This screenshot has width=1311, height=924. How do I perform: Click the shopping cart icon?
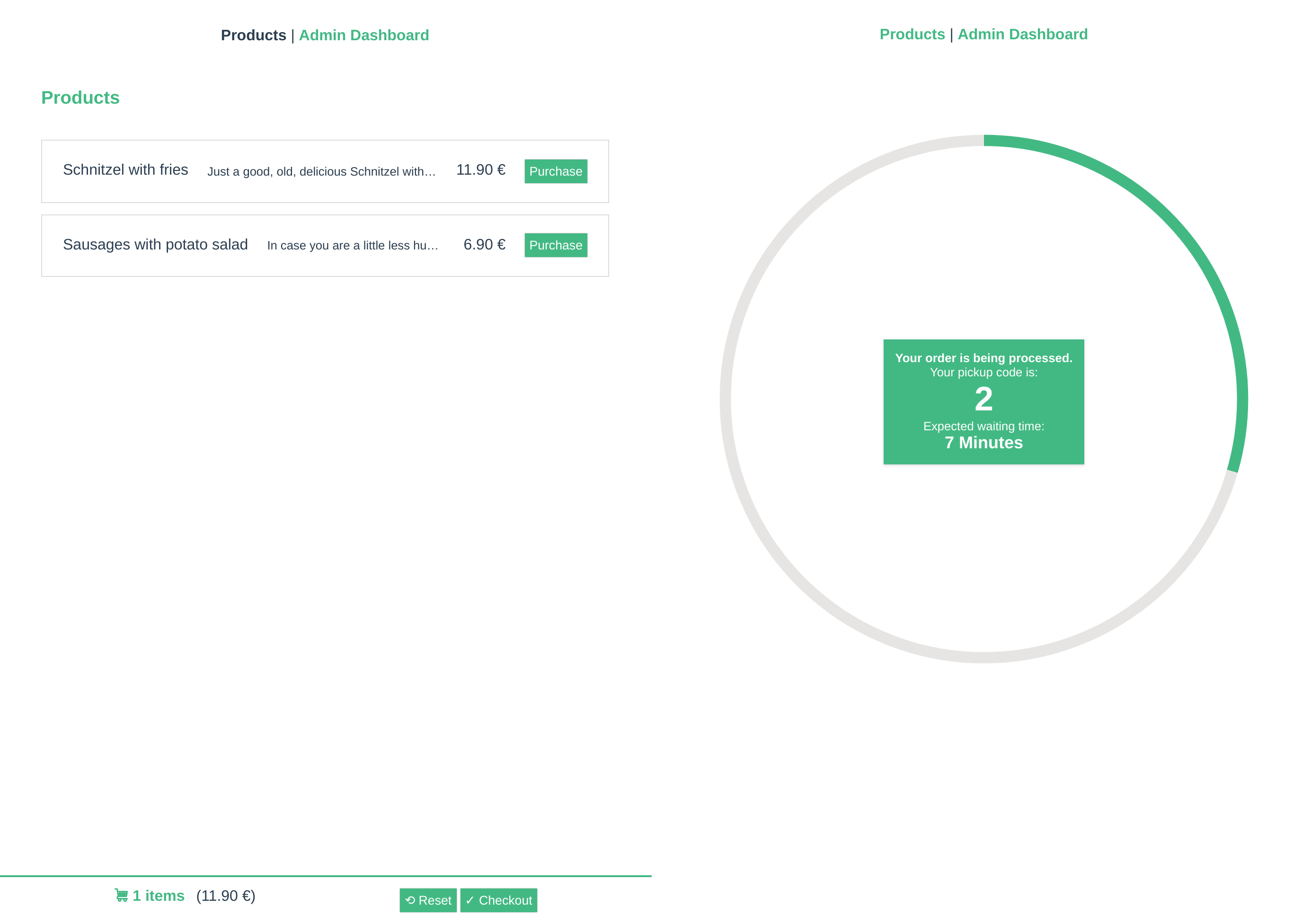[x=122, y=895]
